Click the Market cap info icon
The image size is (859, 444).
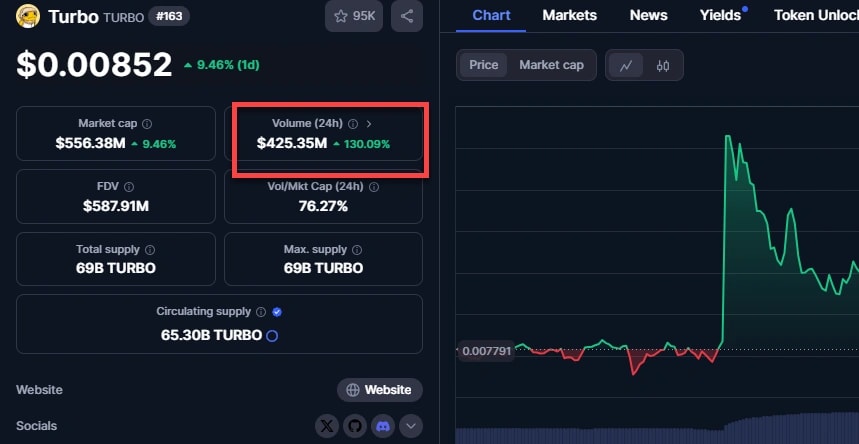147,124
